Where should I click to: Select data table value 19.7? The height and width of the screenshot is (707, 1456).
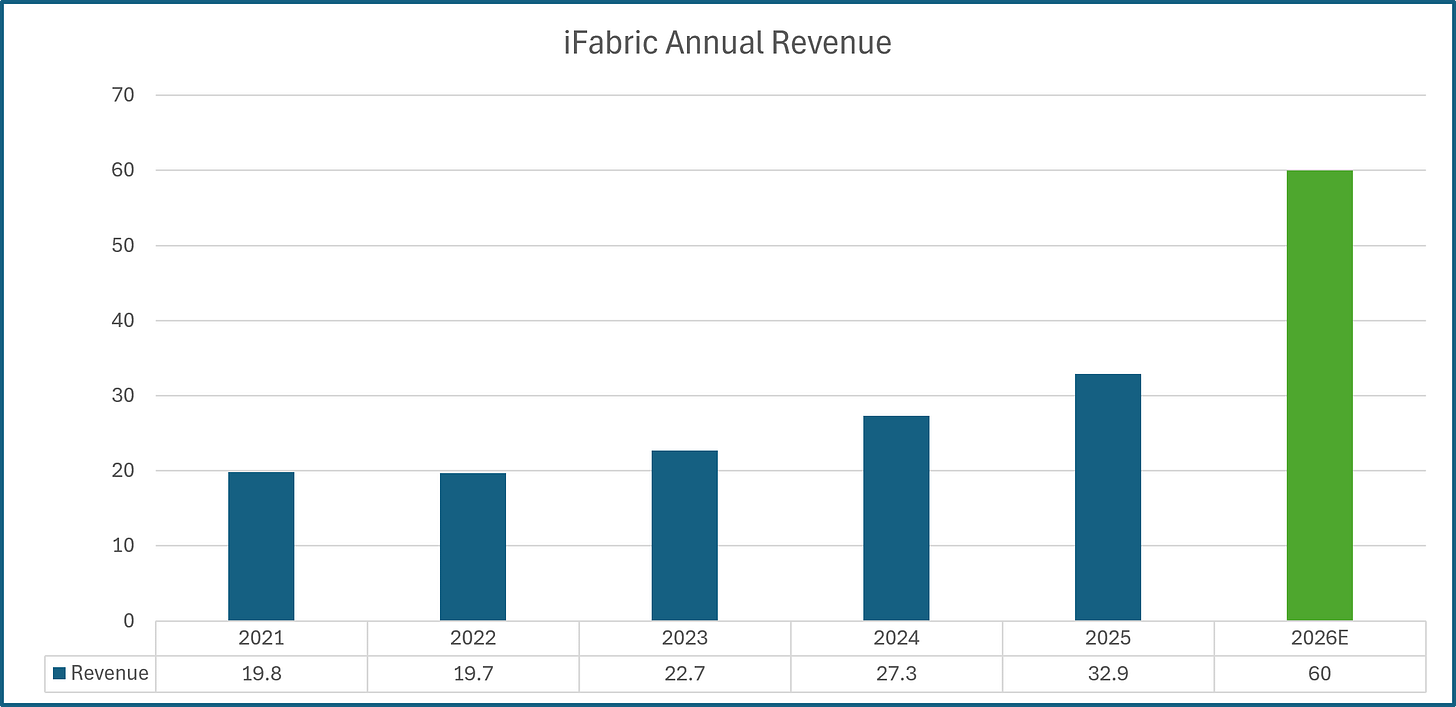(x=473, y=674)
